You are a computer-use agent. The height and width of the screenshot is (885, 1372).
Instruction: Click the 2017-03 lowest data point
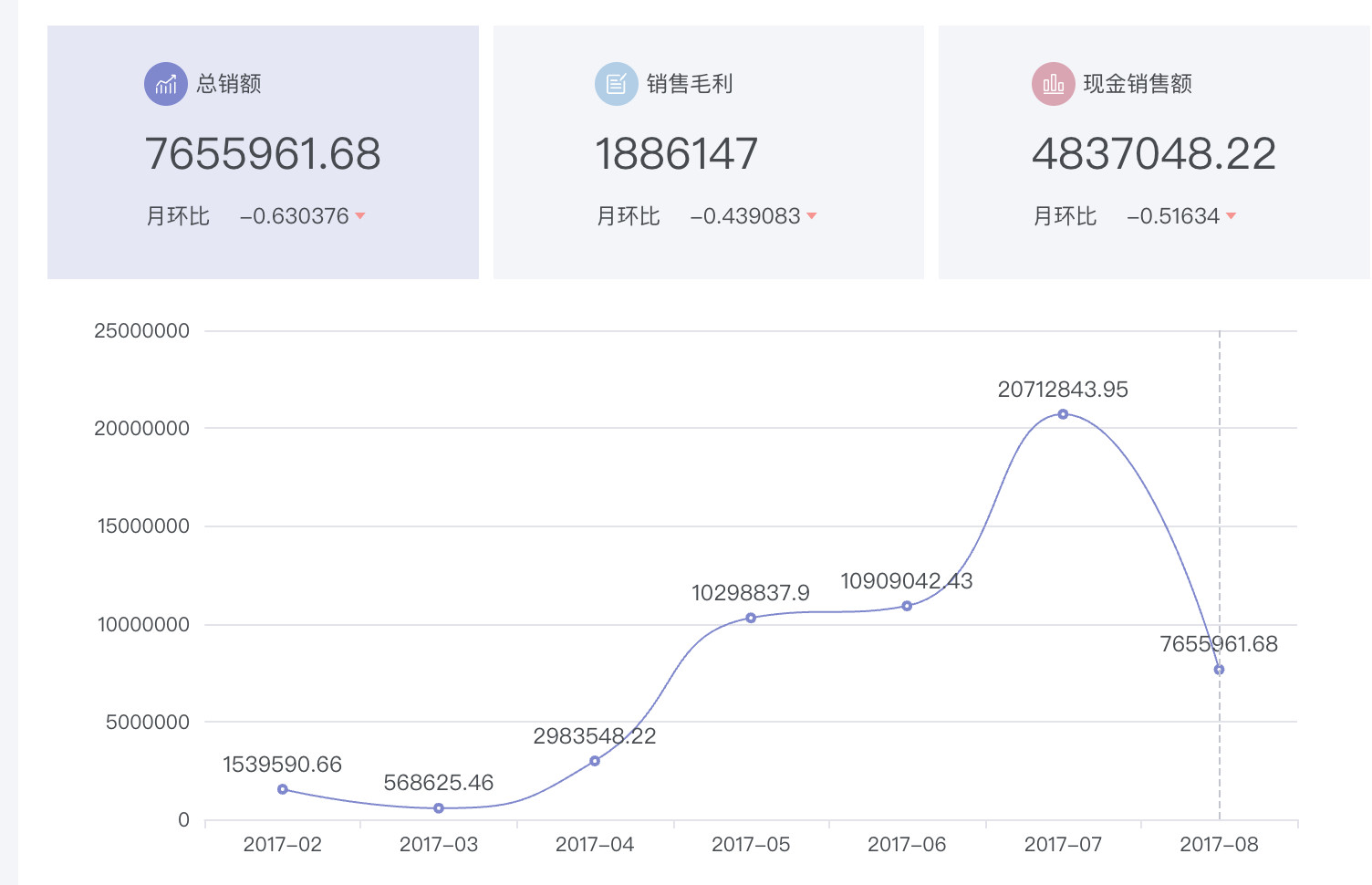(x=439, y=808)
